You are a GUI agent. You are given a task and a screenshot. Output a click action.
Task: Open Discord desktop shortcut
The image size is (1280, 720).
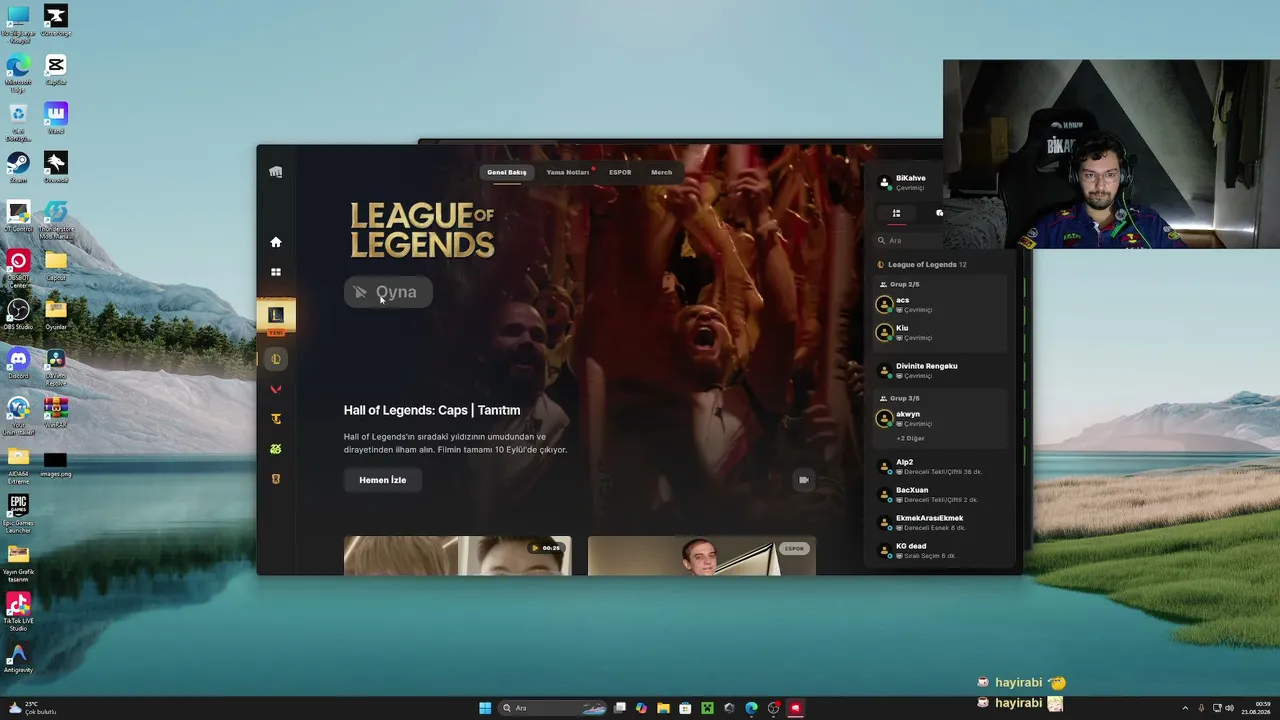pyautogui.click(x=18, y=362)
